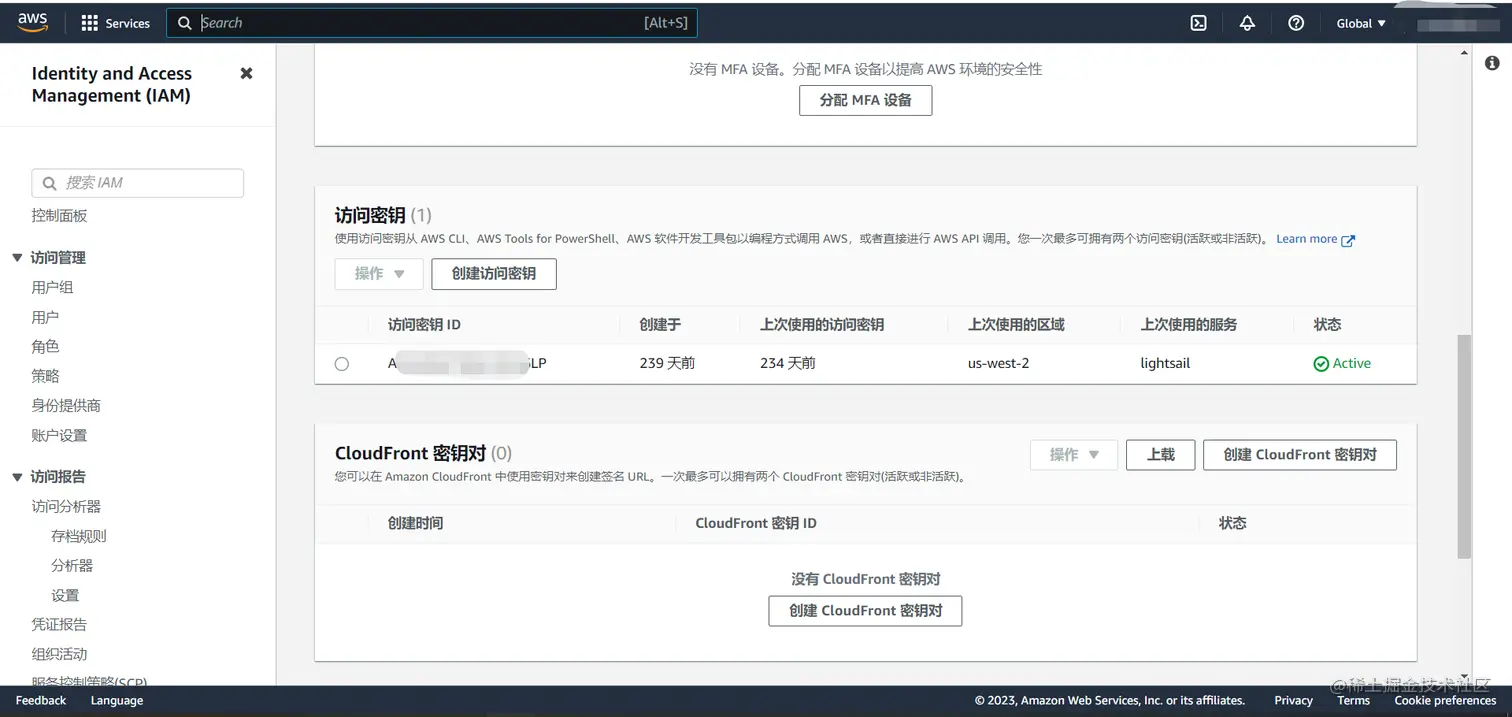
Task: Click the info icon in right panel
Action: (1492, 63)
